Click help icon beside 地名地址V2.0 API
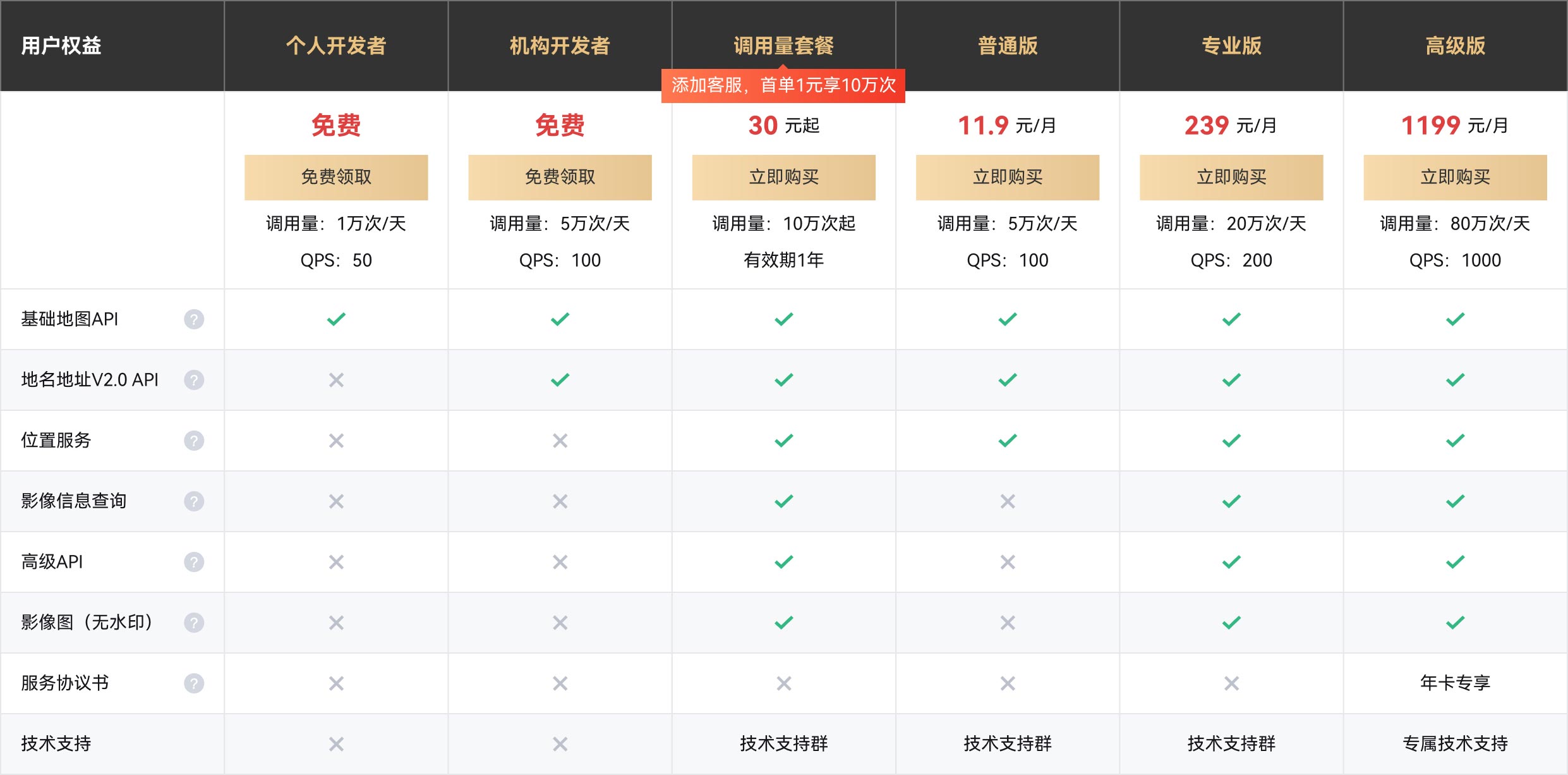This screenshot has height=775, width=1568. coord(194,380)
